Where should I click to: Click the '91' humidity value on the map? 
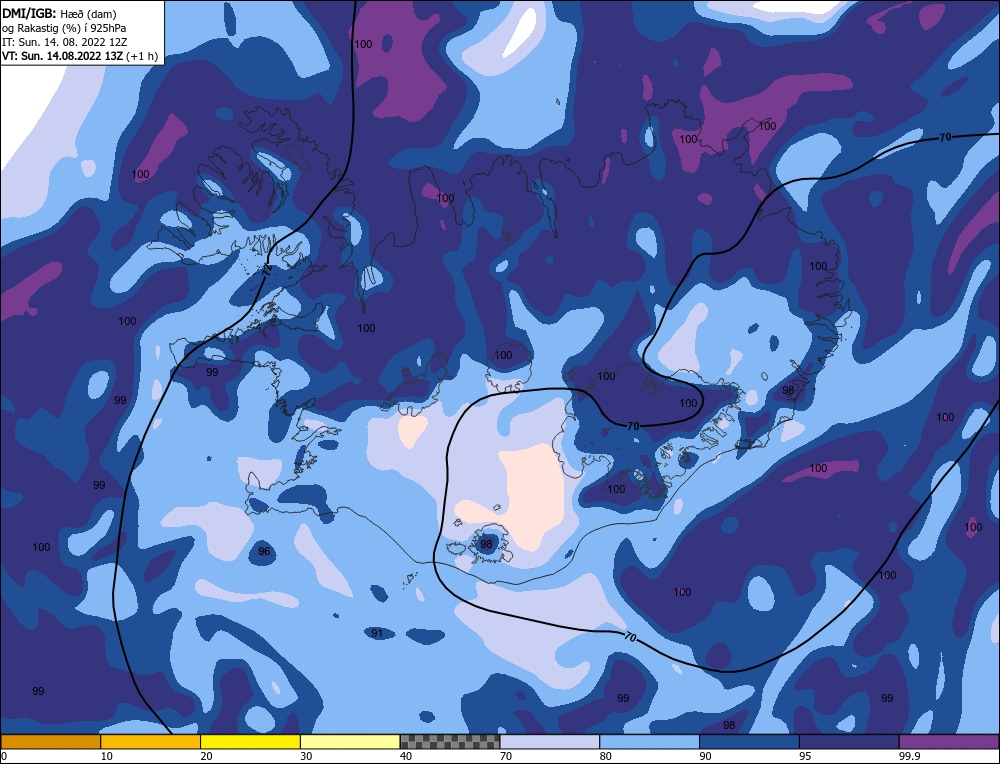(377, 633)
